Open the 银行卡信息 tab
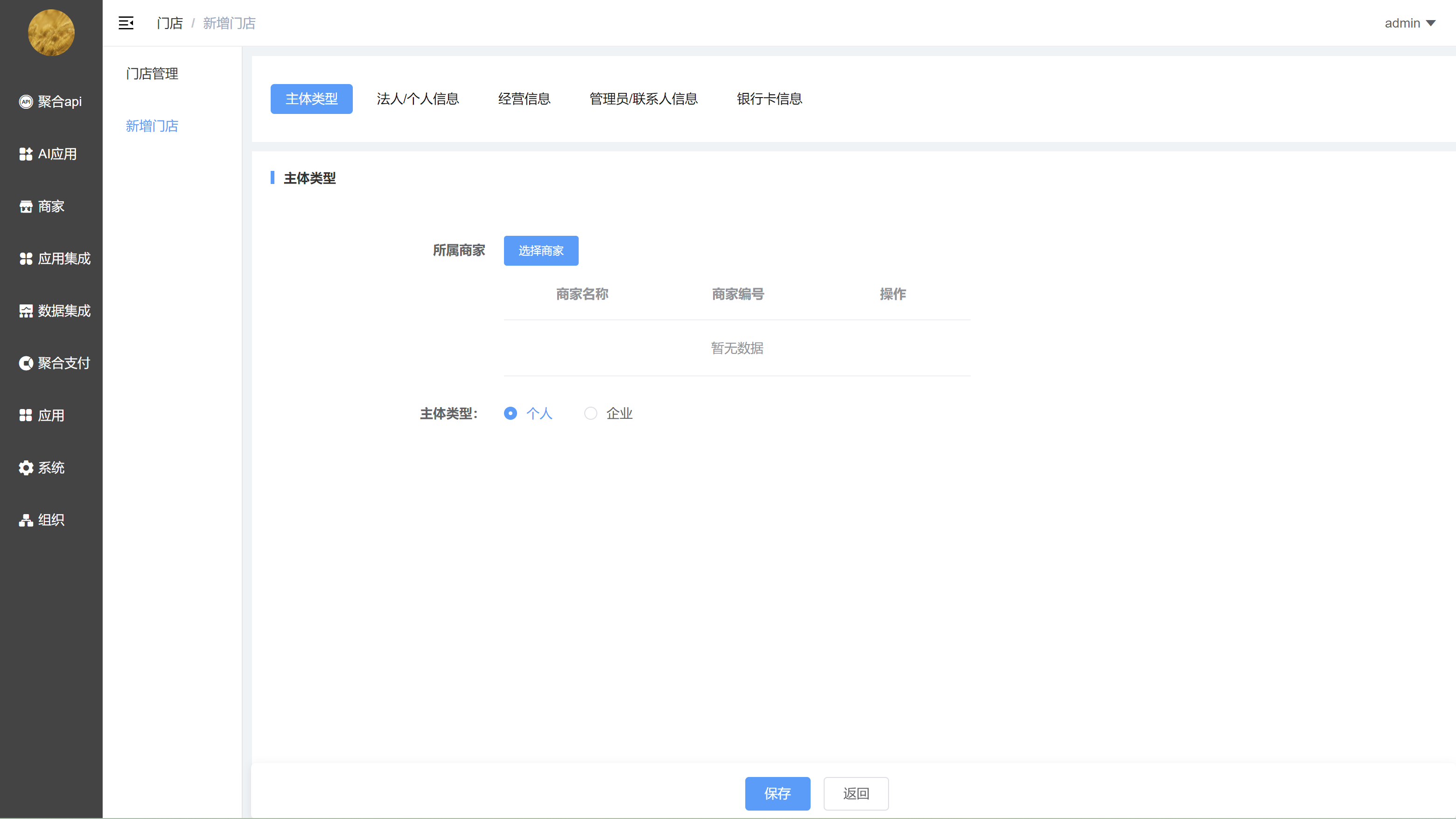 (769, 99)
